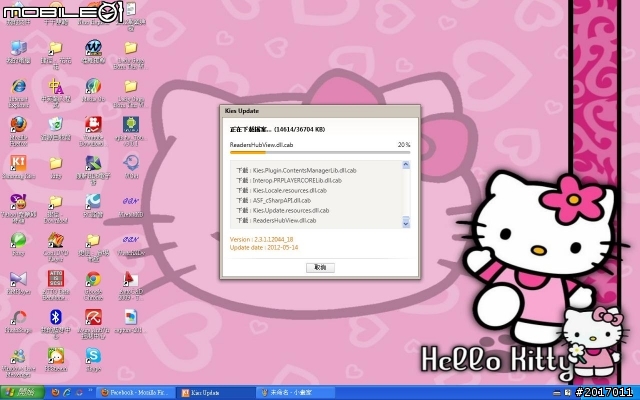Click the scroll down arrow in download list
This screenshot has height=400, width=640.
[405, 223]
